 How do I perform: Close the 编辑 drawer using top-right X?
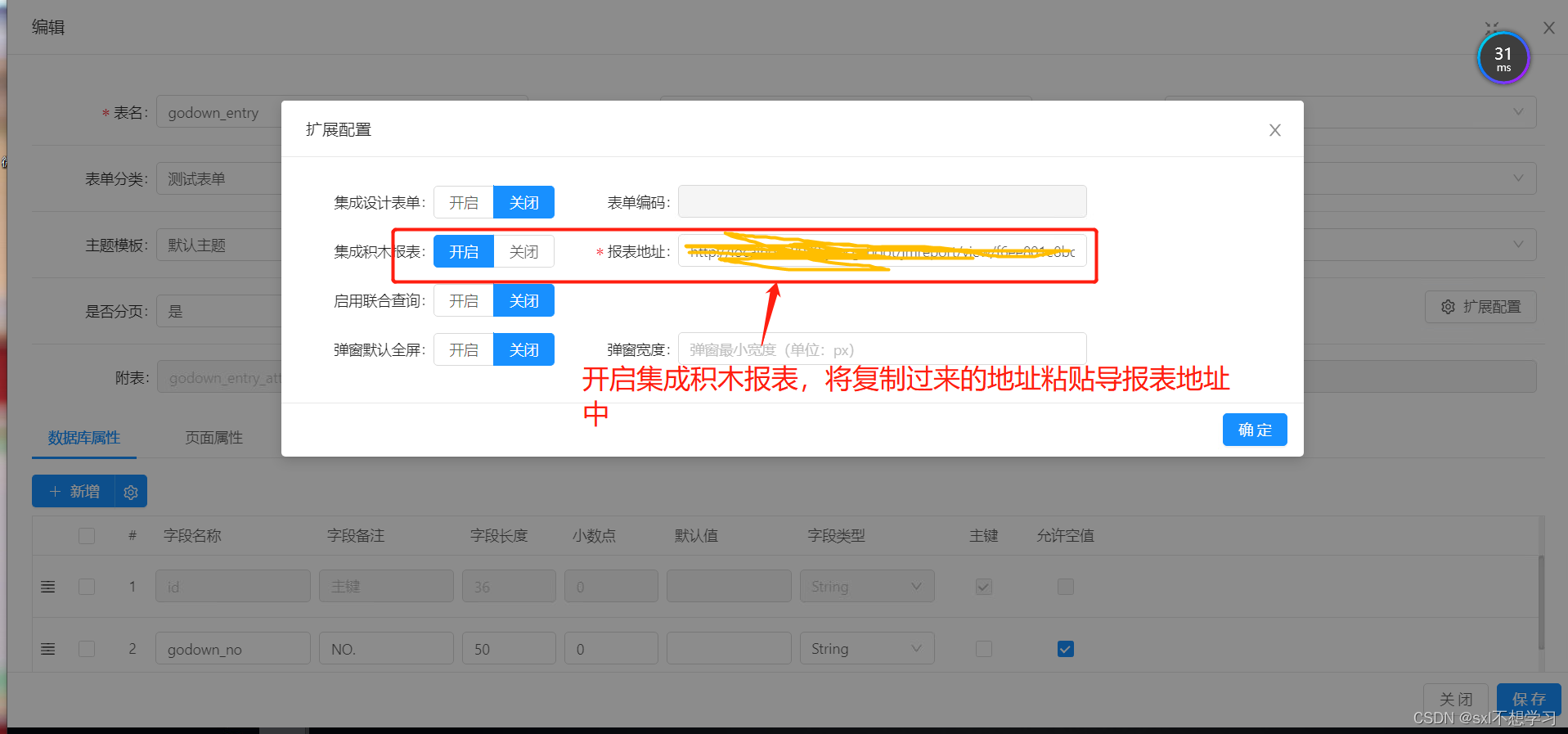[1549, 28]
